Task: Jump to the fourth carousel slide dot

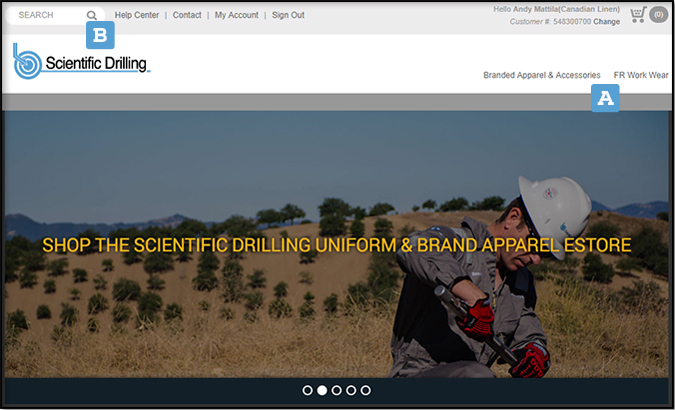Action: coord(351,390)
